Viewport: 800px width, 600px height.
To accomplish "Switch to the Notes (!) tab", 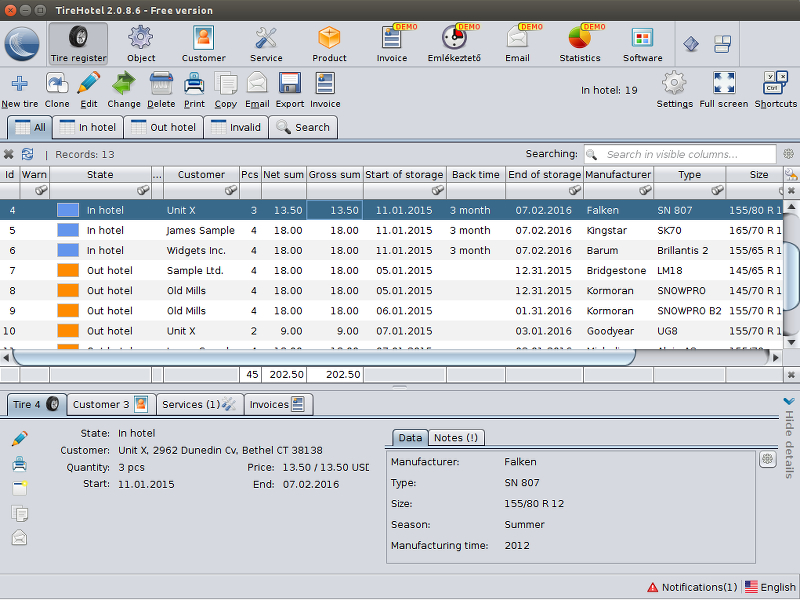I will (456, 438).
